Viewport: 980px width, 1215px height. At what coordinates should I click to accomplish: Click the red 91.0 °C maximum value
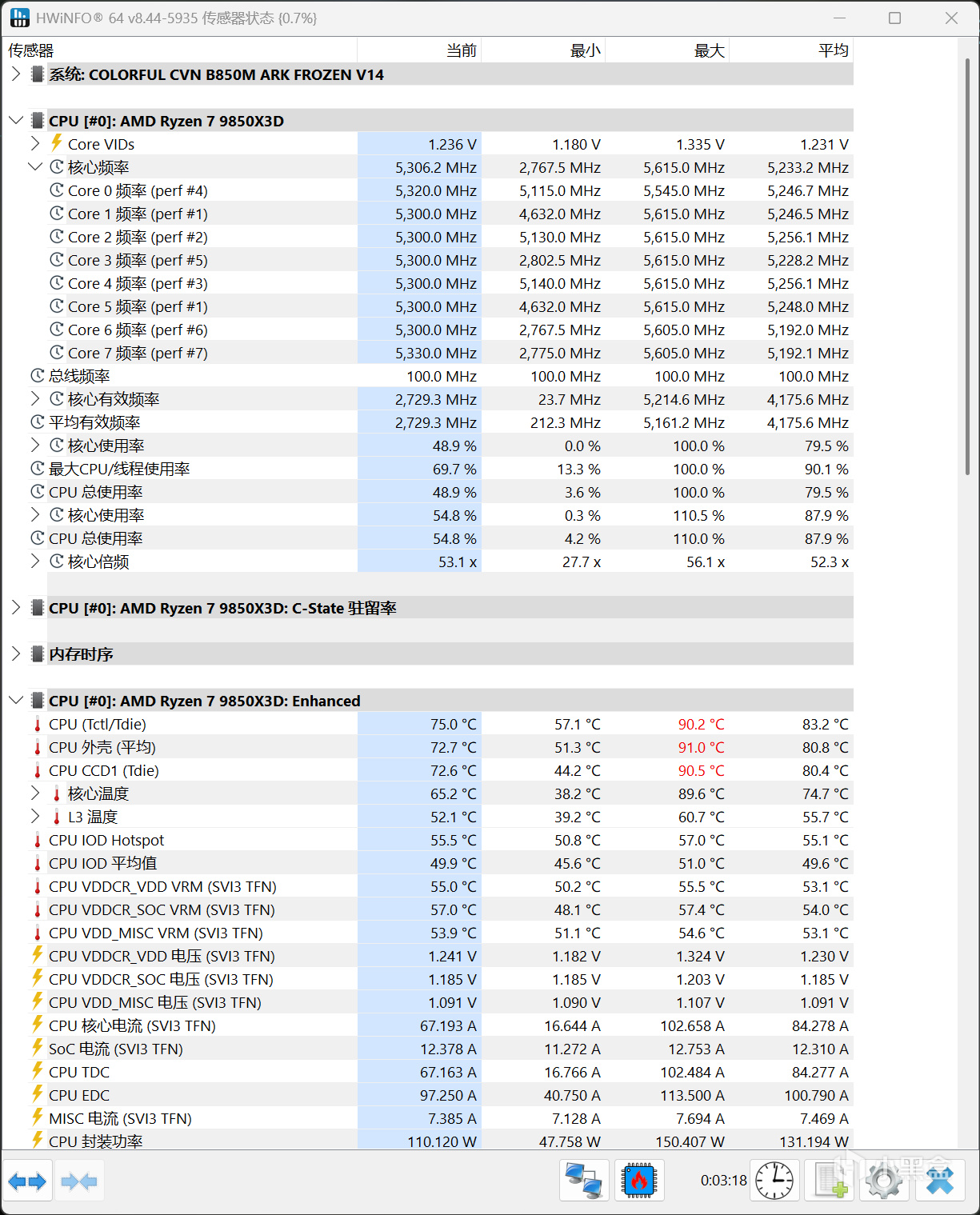click(701, 747)
